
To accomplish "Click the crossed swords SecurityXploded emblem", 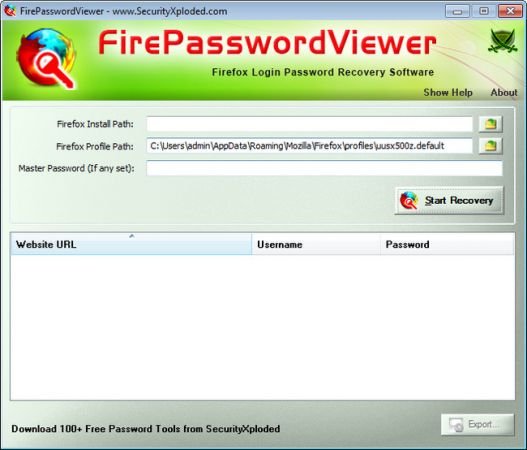I will click(502, 41).
